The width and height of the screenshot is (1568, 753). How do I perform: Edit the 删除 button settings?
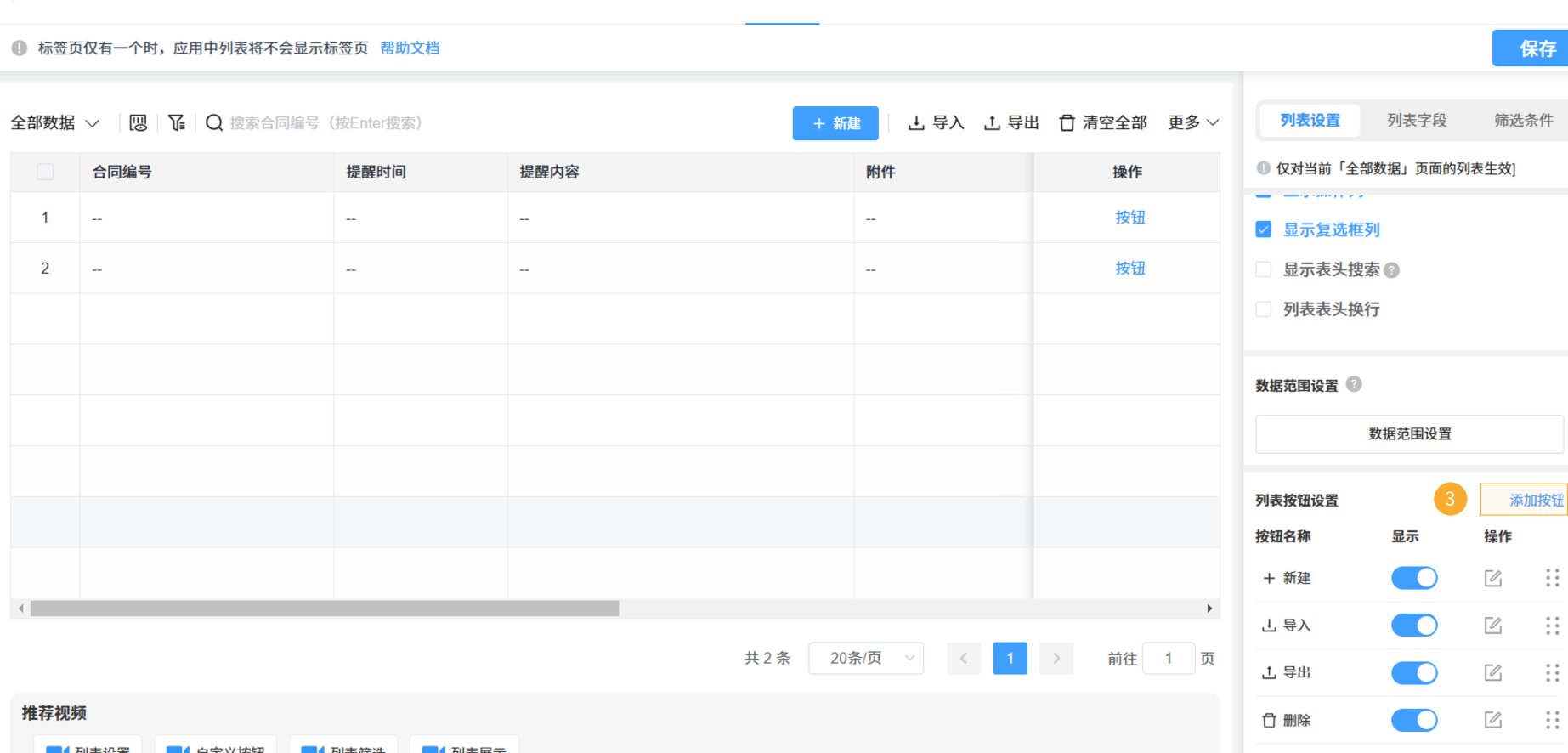point(1493,720)
